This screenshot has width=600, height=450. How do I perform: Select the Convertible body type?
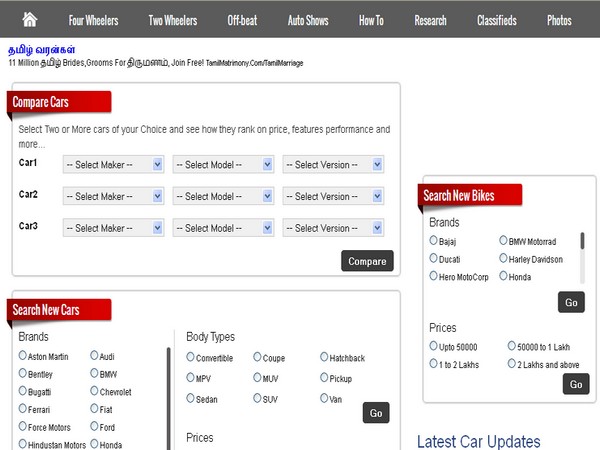191,357
